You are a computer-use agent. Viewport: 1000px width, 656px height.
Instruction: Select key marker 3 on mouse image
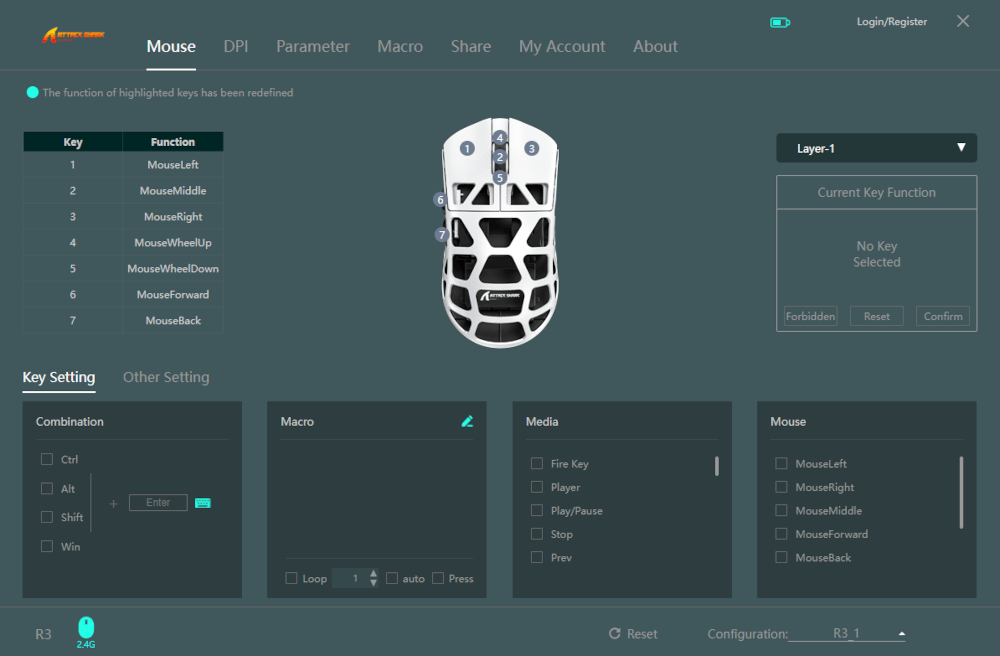(x=532, y=148)
